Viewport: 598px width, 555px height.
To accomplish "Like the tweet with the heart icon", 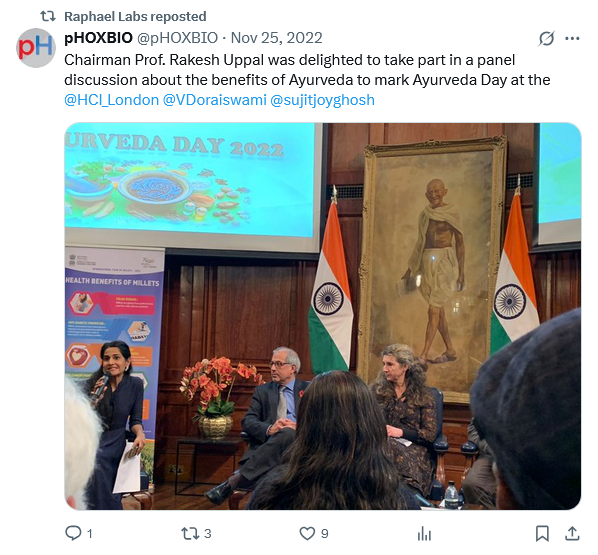I will (x=307, y=533).
